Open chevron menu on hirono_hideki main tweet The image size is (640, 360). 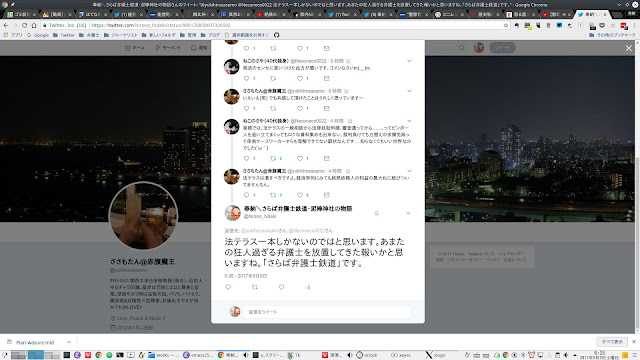pos(408,213)
